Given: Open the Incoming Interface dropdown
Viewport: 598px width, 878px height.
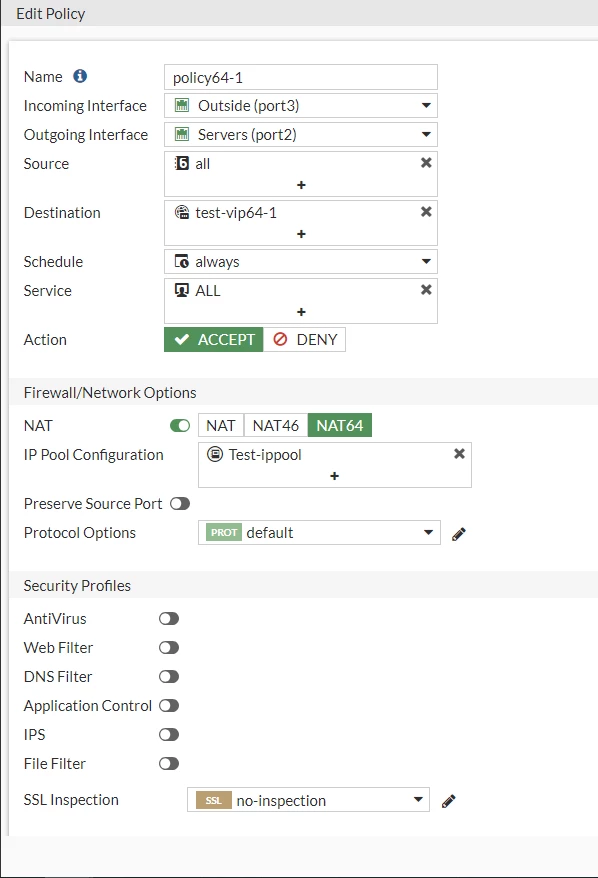Looking at the screenshot, I should click(x=301, y=106).
